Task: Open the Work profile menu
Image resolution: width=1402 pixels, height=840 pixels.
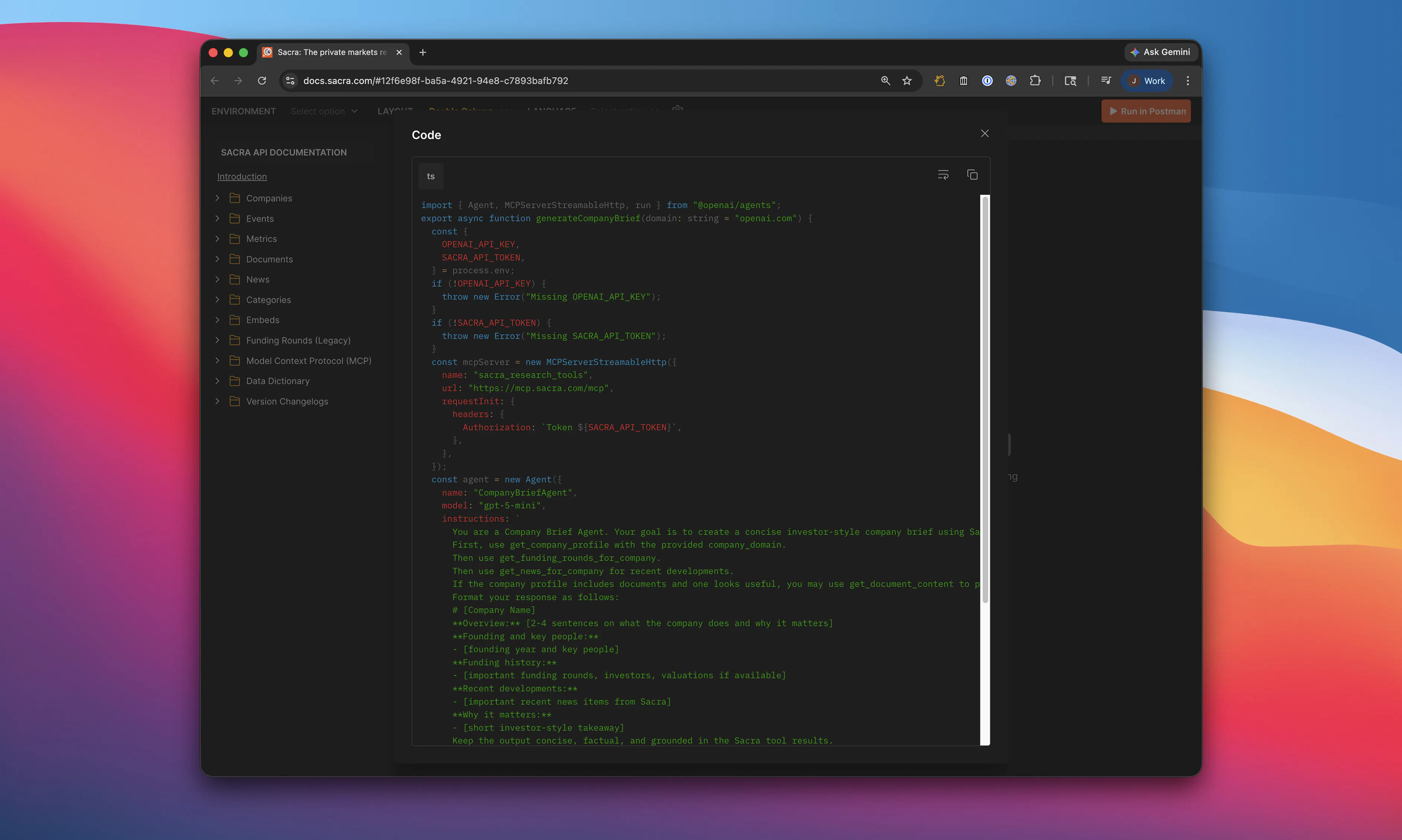Action: 1147,81
